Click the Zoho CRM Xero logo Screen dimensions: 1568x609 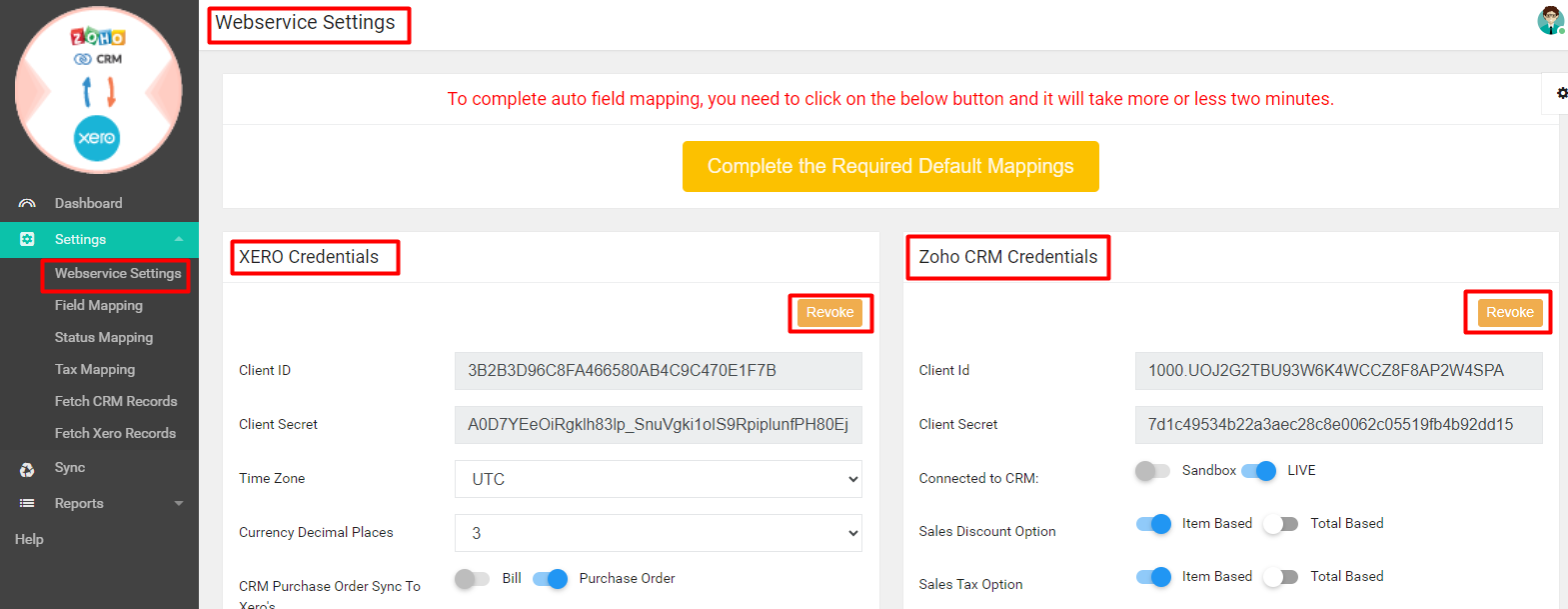(x=98, y=90)
